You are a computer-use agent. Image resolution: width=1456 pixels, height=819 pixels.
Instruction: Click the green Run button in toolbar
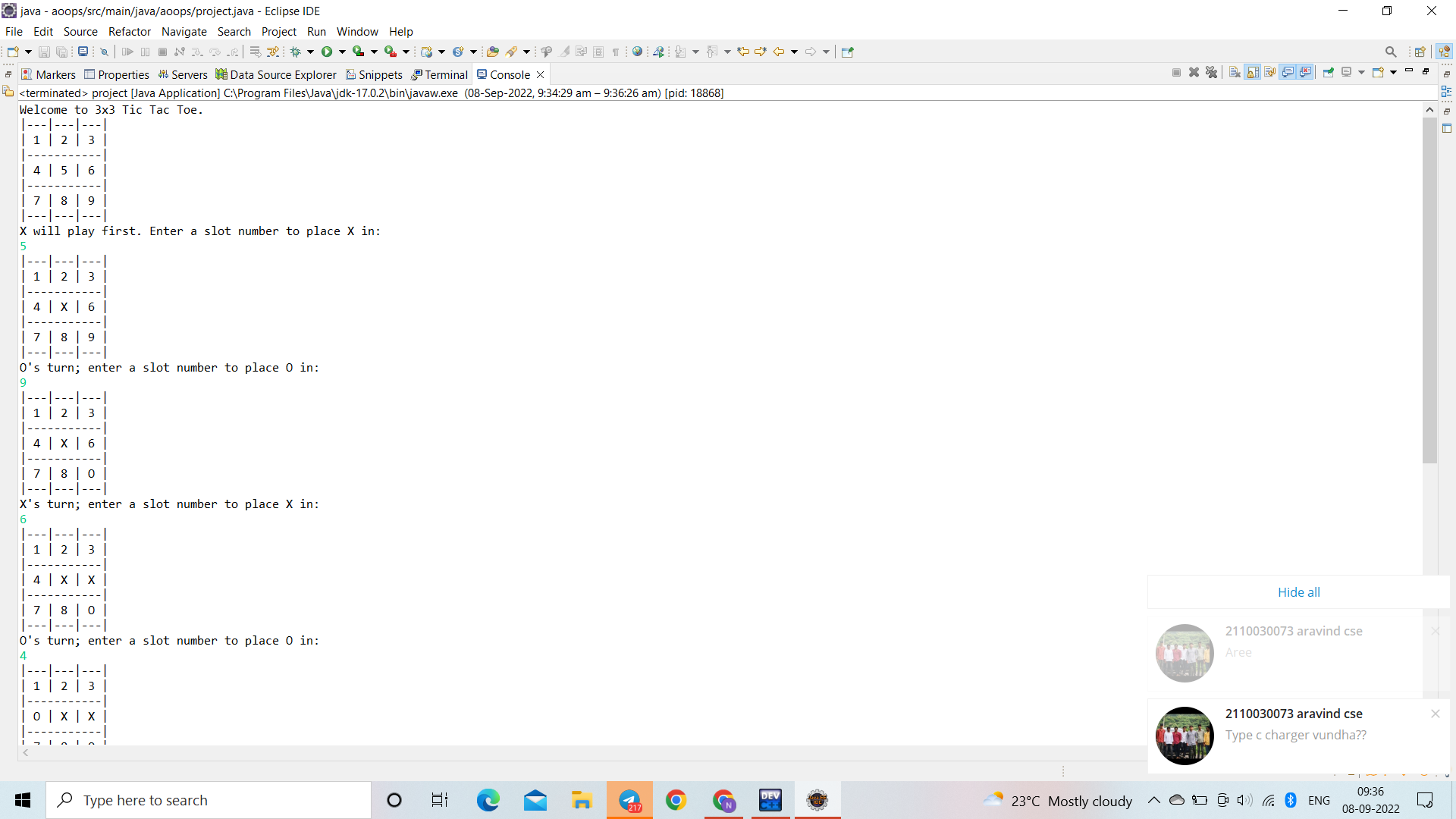[327, 52]
